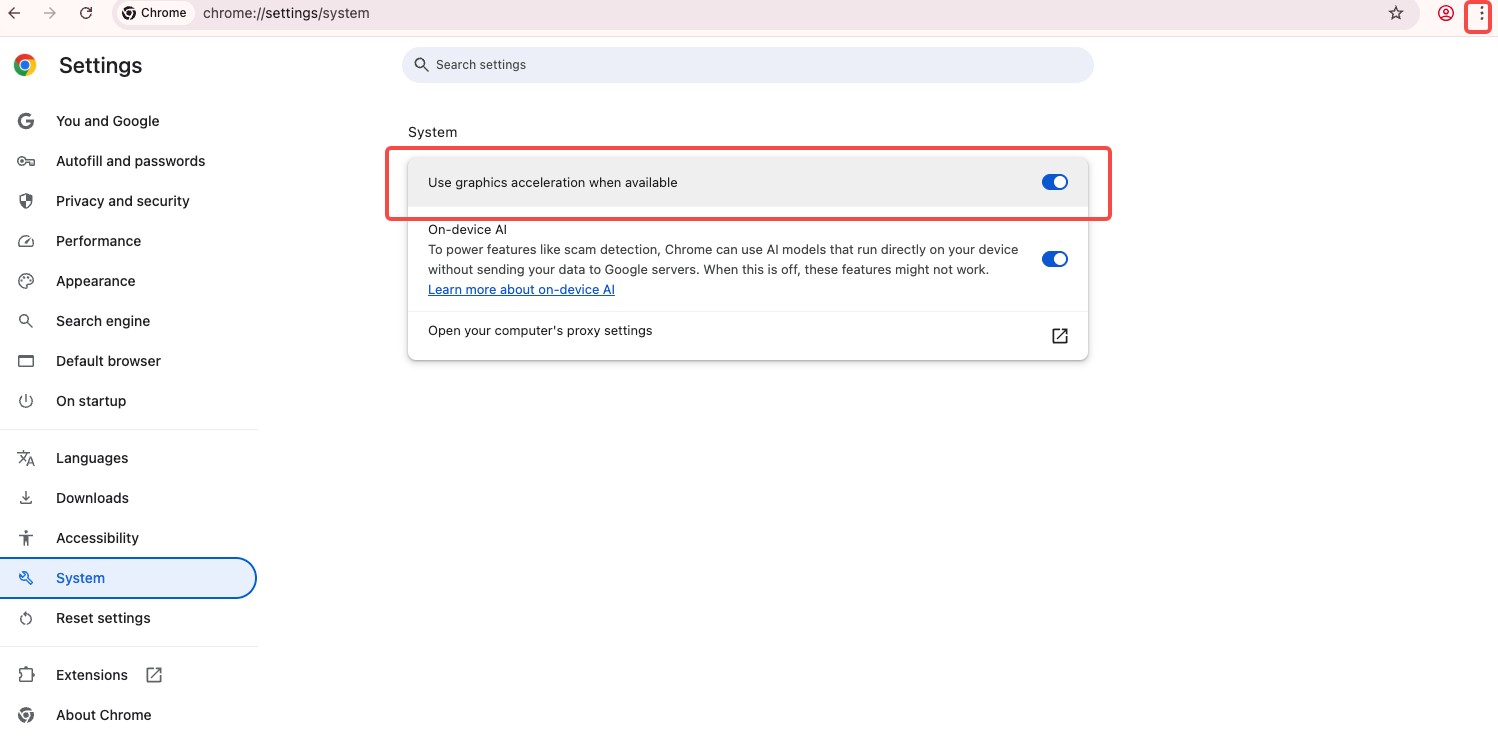Disable graphics acceleration toggle
Image resolution: width=1498 pixels, height=753 pixels.
tap(1054, 182)
